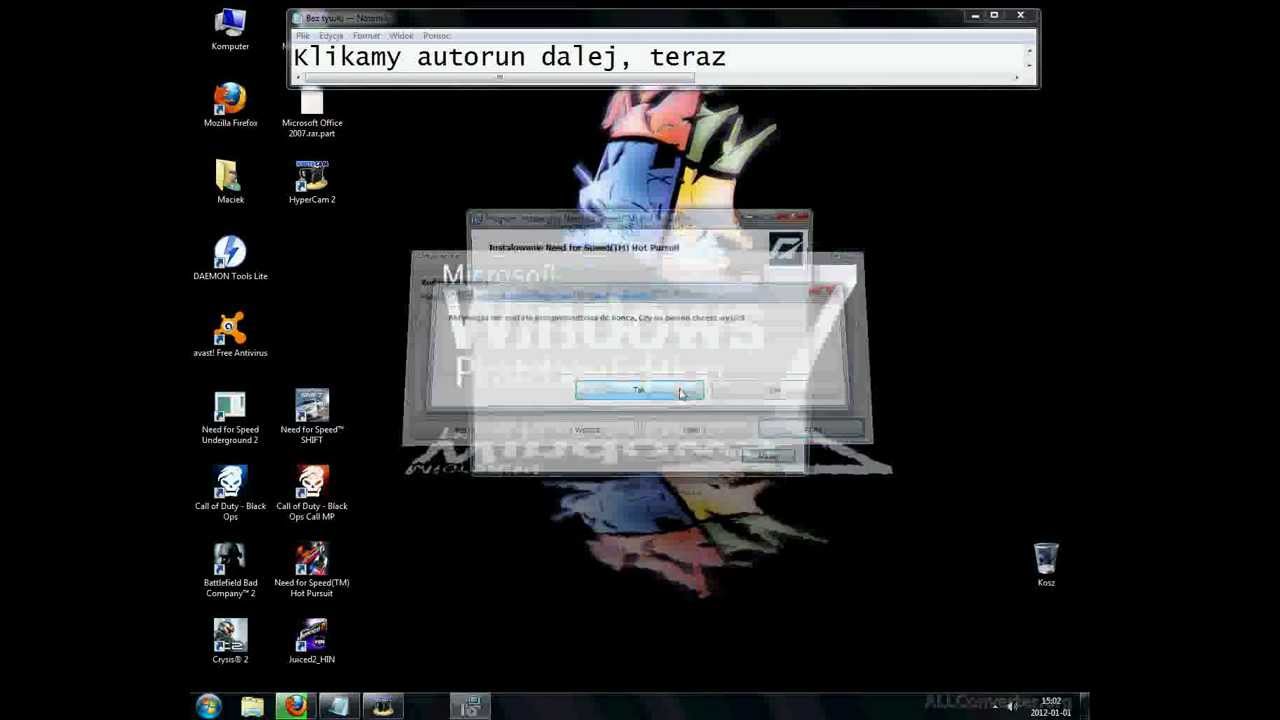This screenshot has width=1280, height=720.
Task: Select the Kosz recycle bin icon
Action: click(1046, 565)
